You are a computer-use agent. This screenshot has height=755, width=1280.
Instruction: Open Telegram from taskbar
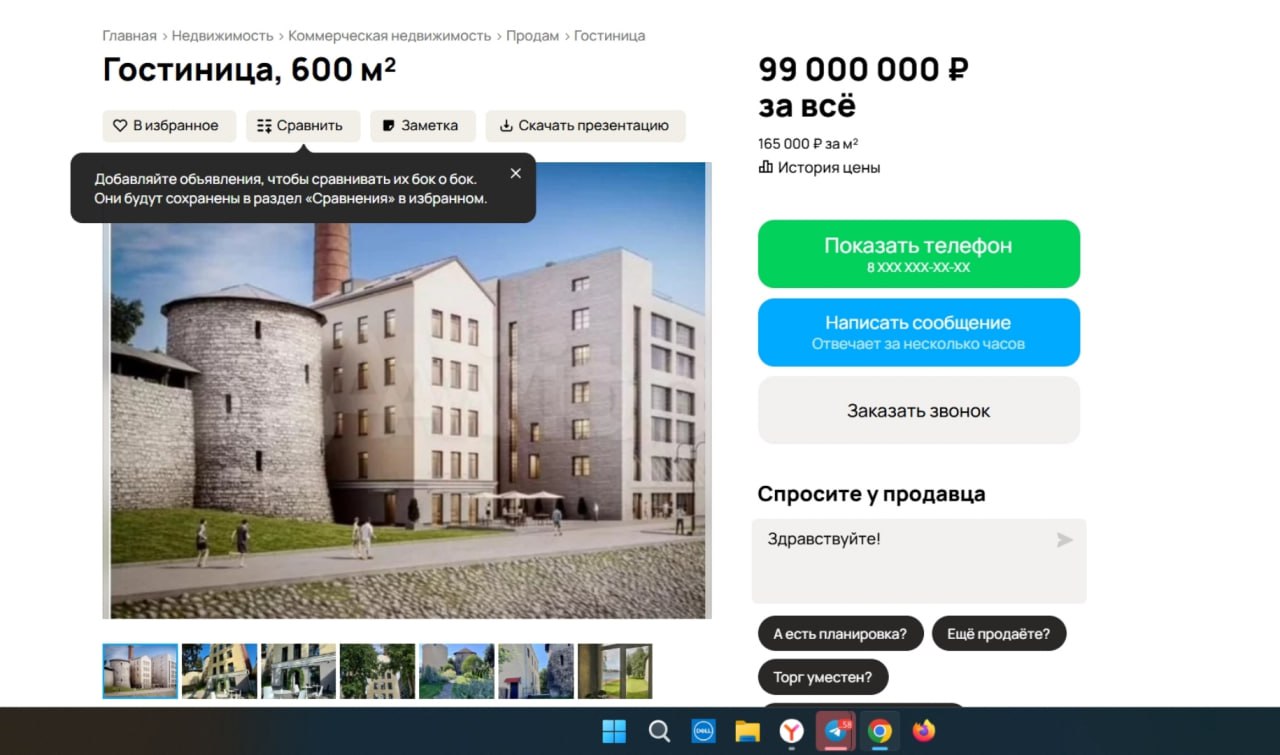point(835,732)
